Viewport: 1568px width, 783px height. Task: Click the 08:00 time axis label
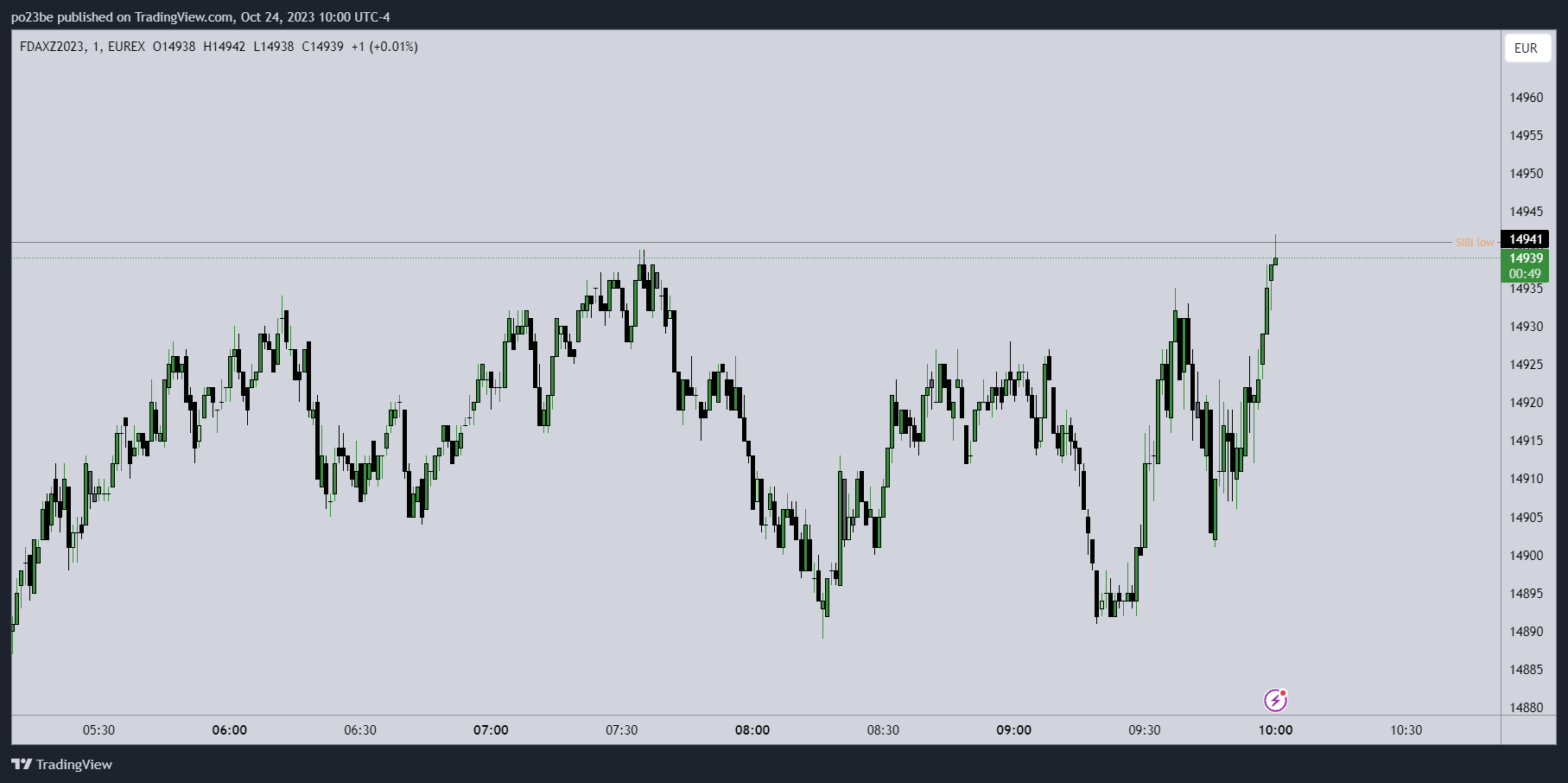[752, 730]
